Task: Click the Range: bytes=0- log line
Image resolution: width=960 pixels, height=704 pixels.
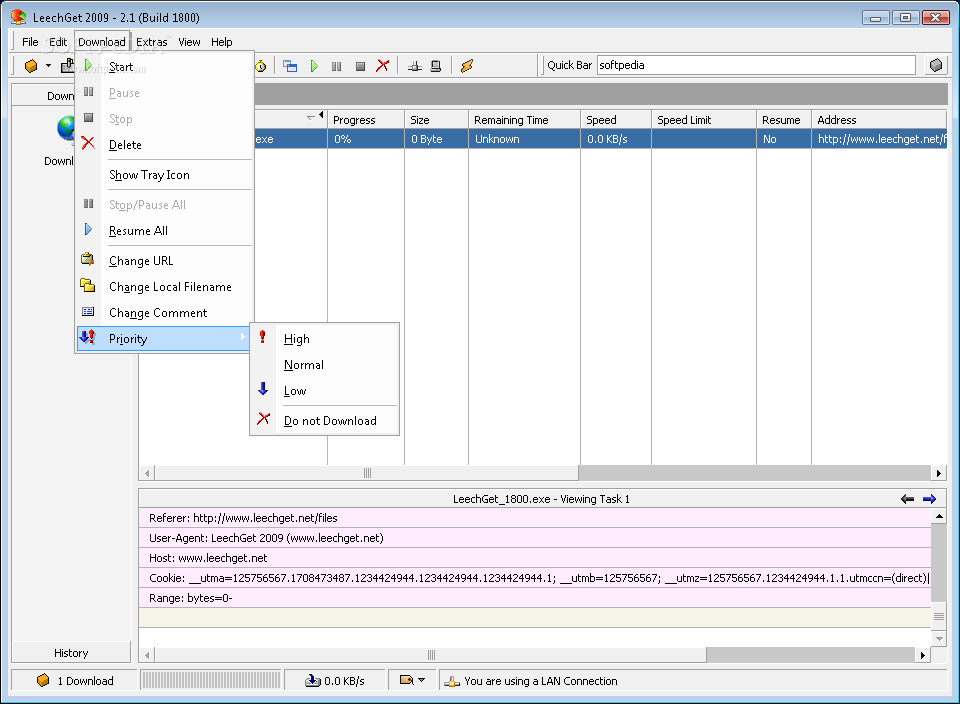Action: (534, 598)
